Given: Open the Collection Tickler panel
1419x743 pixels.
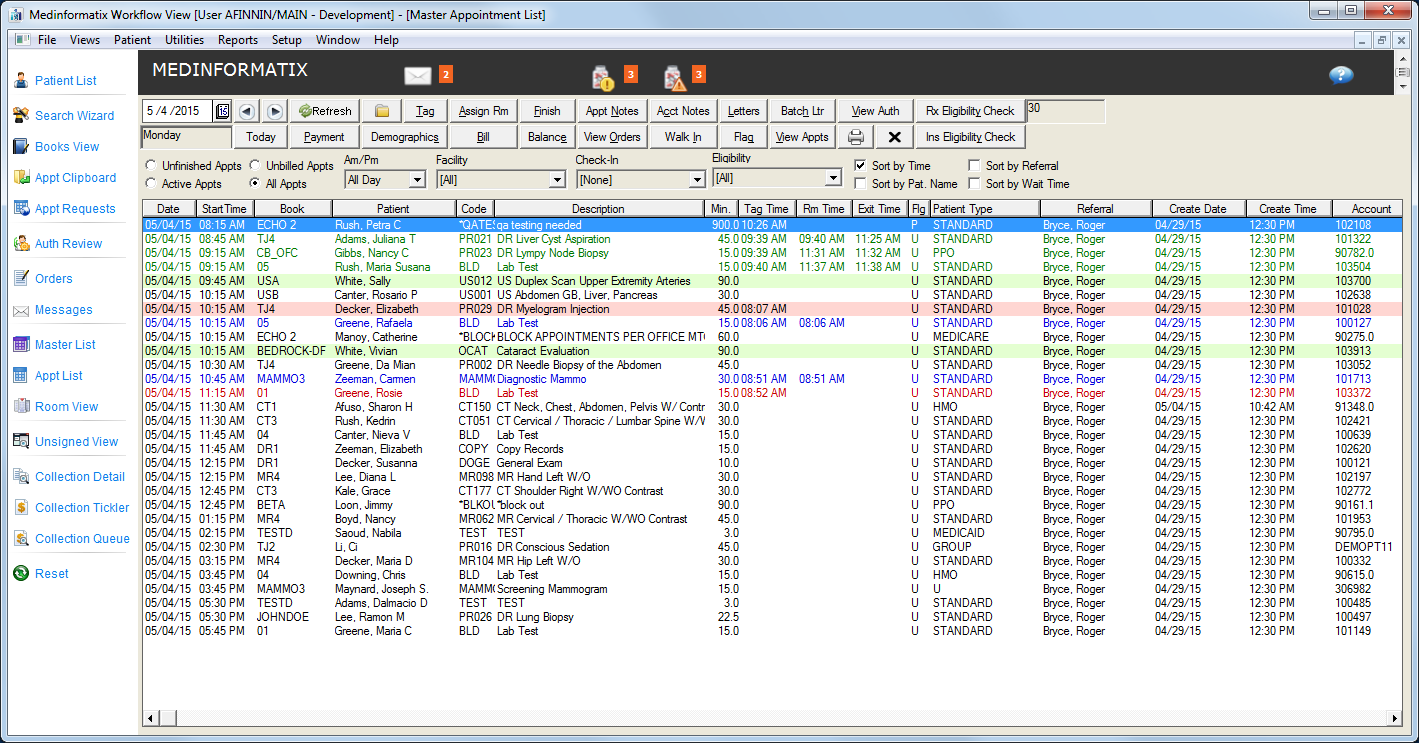Looking at the screenshot, I should (84, 507).
